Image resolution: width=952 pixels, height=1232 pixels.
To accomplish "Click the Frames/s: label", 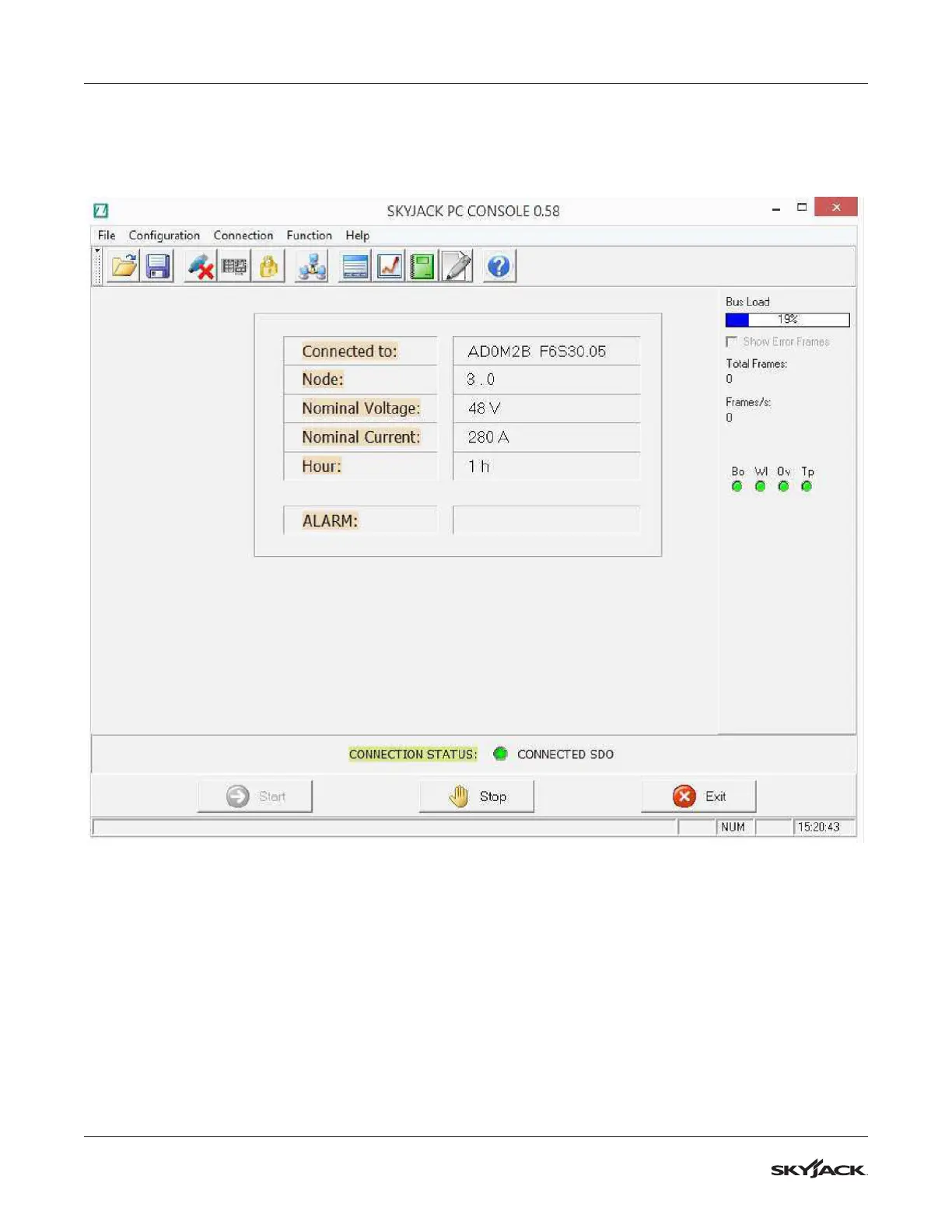I will (748, 402).
